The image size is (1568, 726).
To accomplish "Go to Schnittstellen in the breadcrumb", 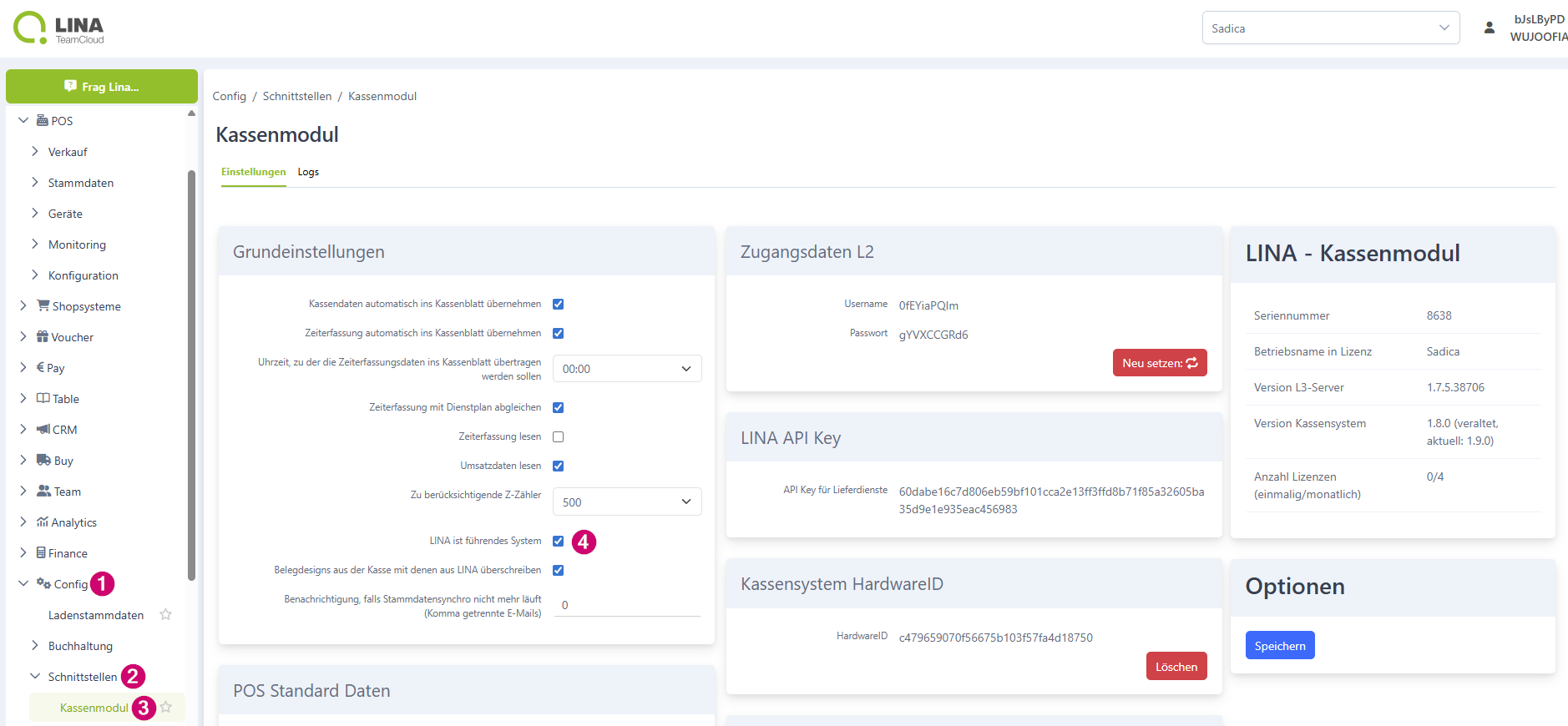I will (297, 96).
